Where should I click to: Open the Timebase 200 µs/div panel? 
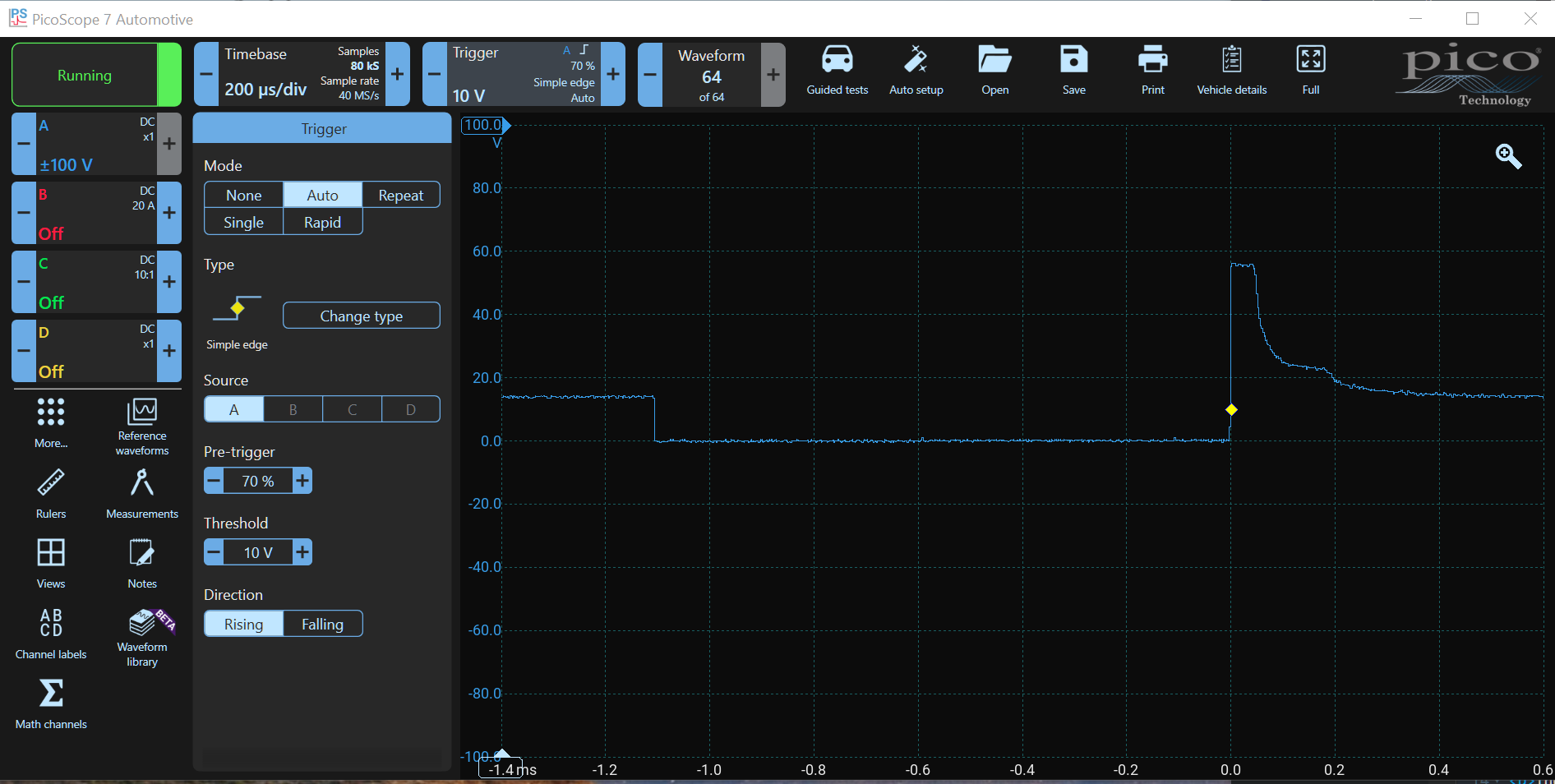[x=302, y=74]
